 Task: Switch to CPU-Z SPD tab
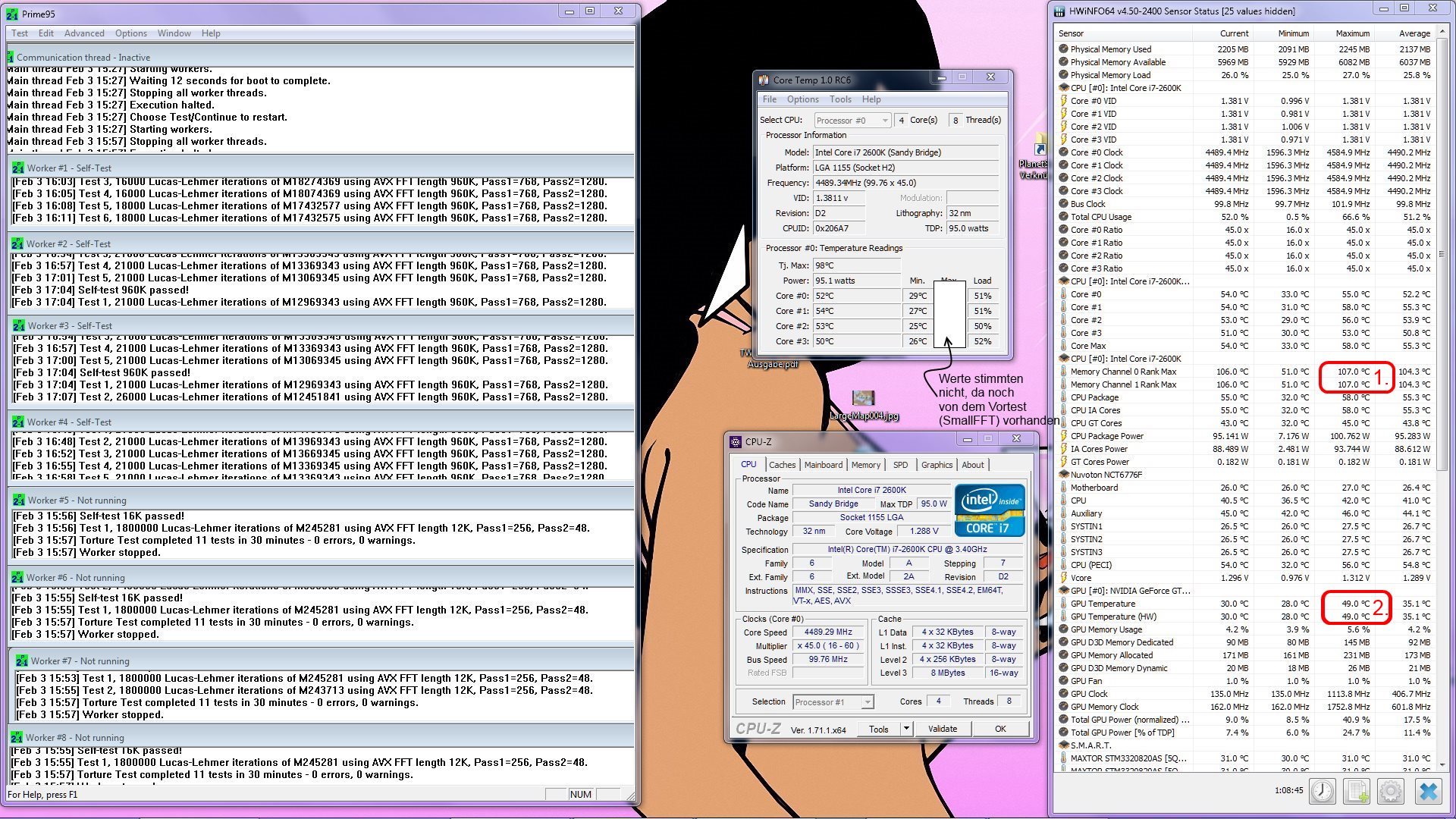click(900, 465)
